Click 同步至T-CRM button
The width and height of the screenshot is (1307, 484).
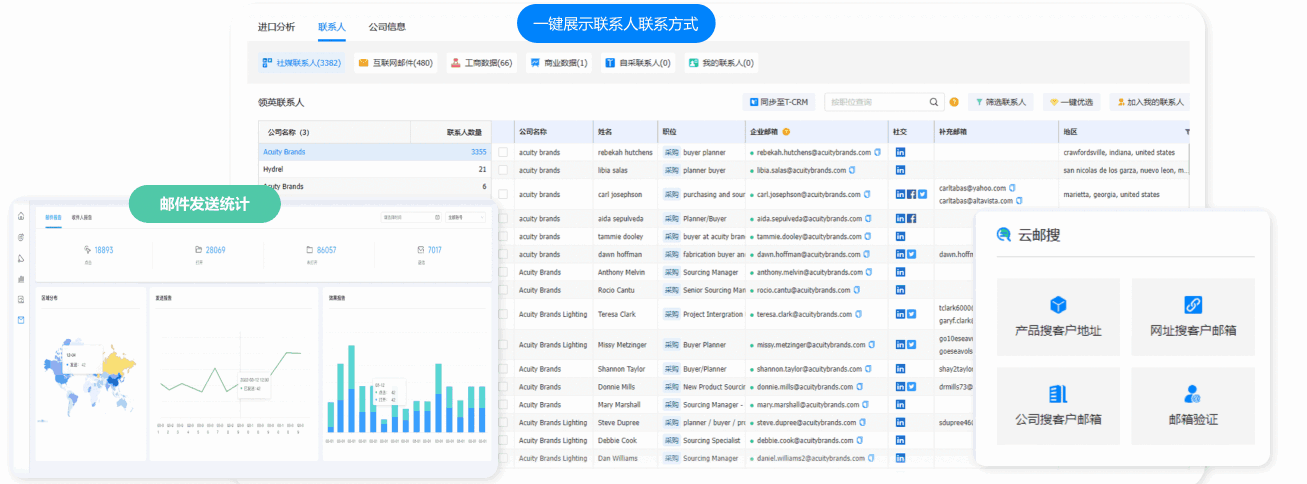(778, 102)
